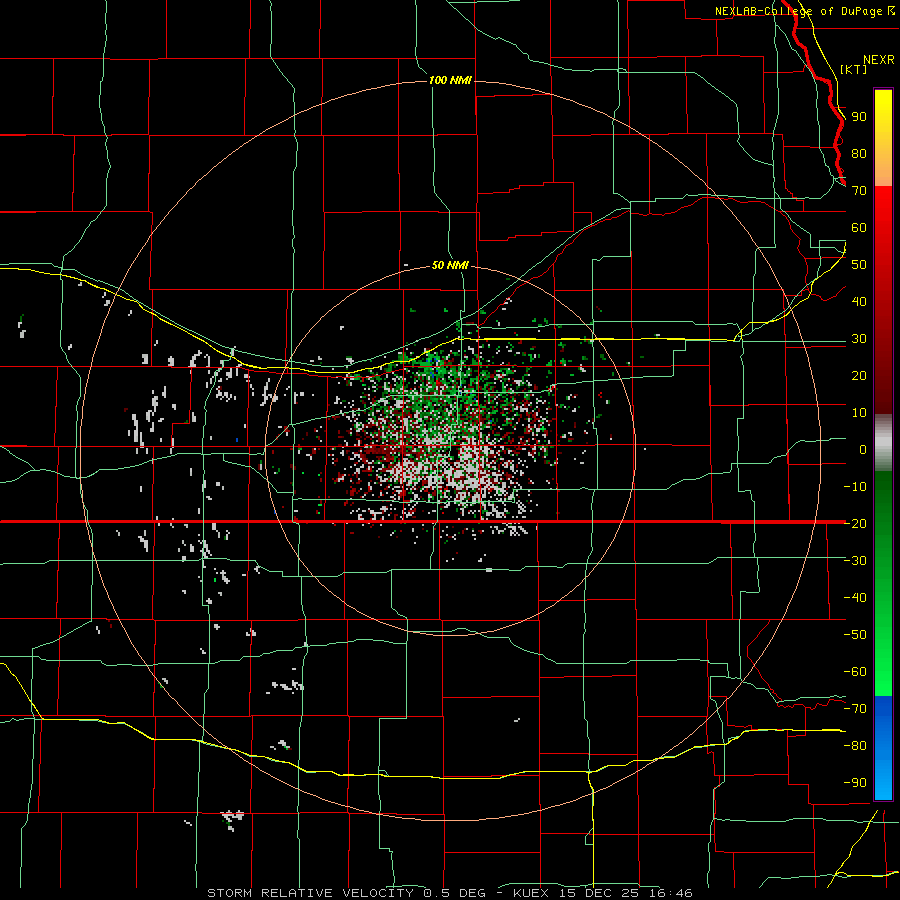900x900 pixels.
Task: Click the -20 scale value
Action: click(x=855, y=524)
